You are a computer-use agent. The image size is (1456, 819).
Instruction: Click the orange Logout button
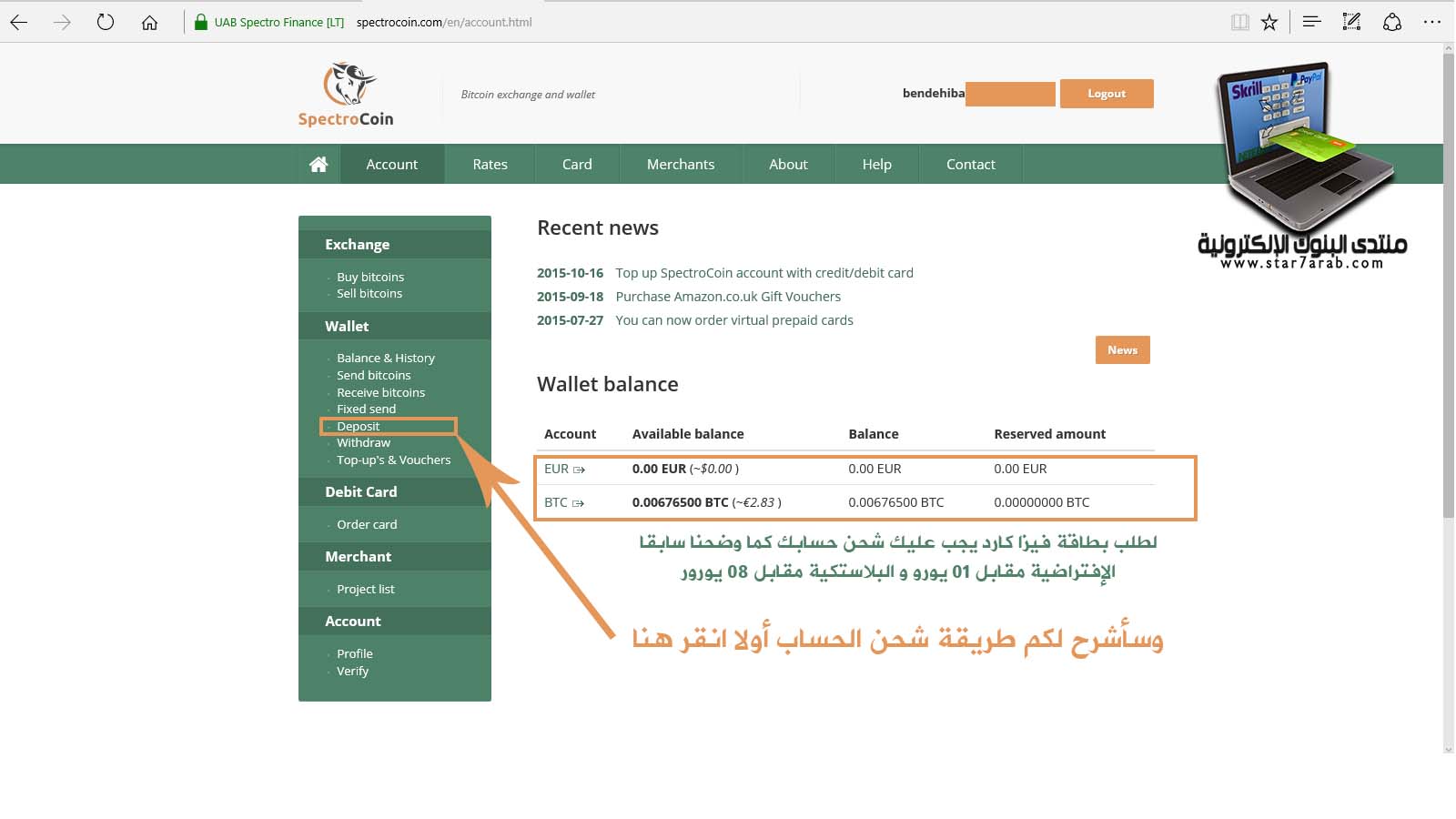pyautogui.click(x=1107, y=94)
